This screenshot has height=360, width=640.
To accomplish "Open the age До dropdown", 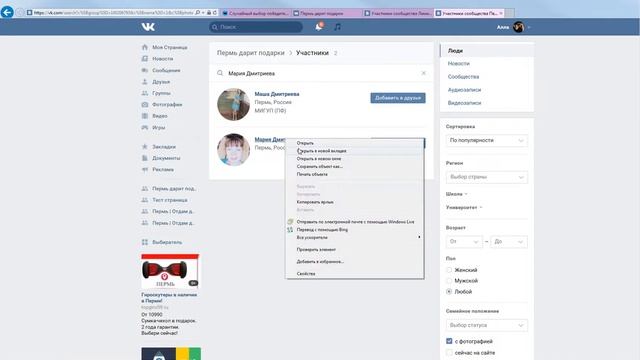I will 509,242.
